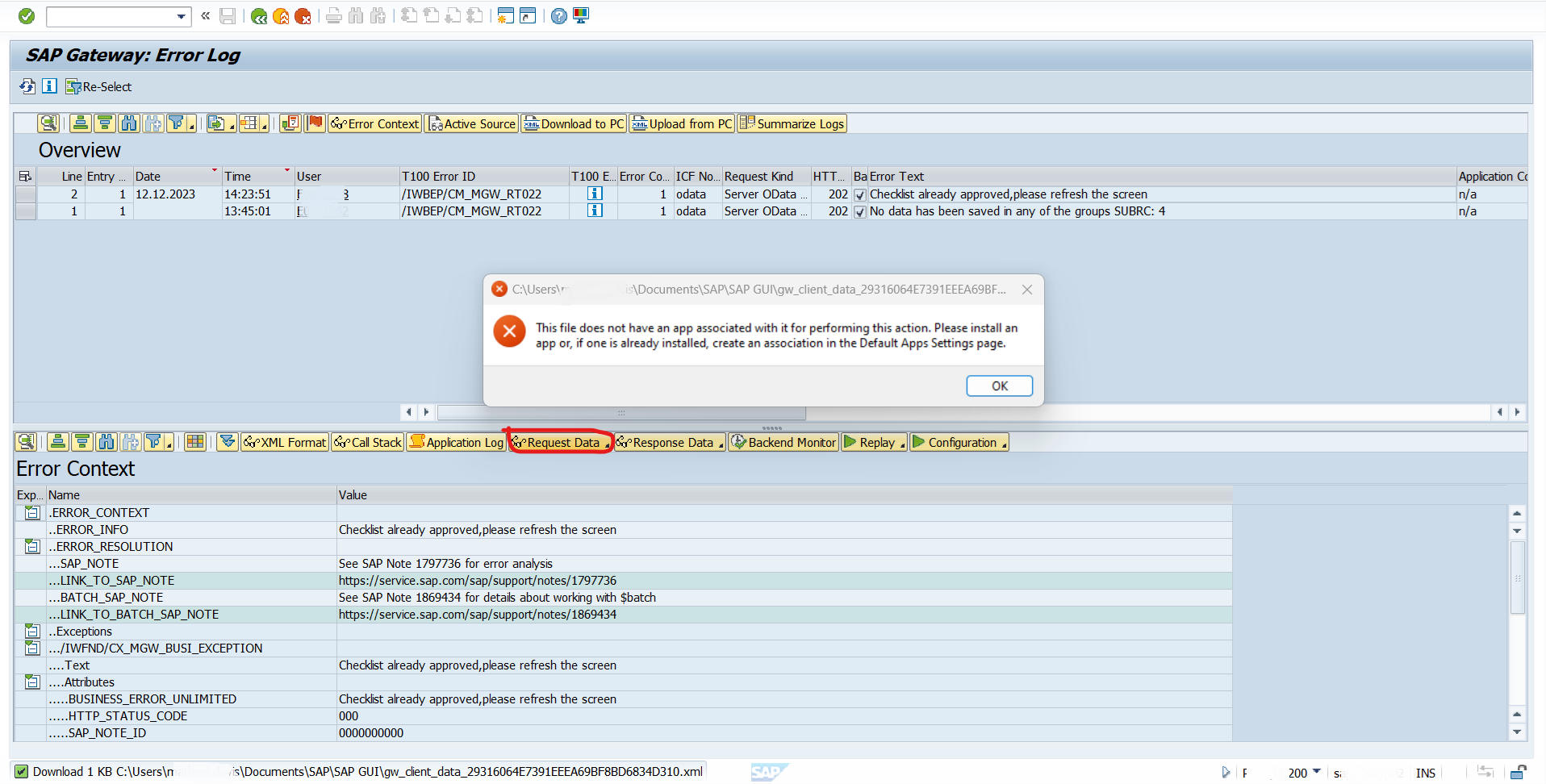Click the orange Exit icon
Viewport: 1546px width, 784px height.
(x=281, y=16)
